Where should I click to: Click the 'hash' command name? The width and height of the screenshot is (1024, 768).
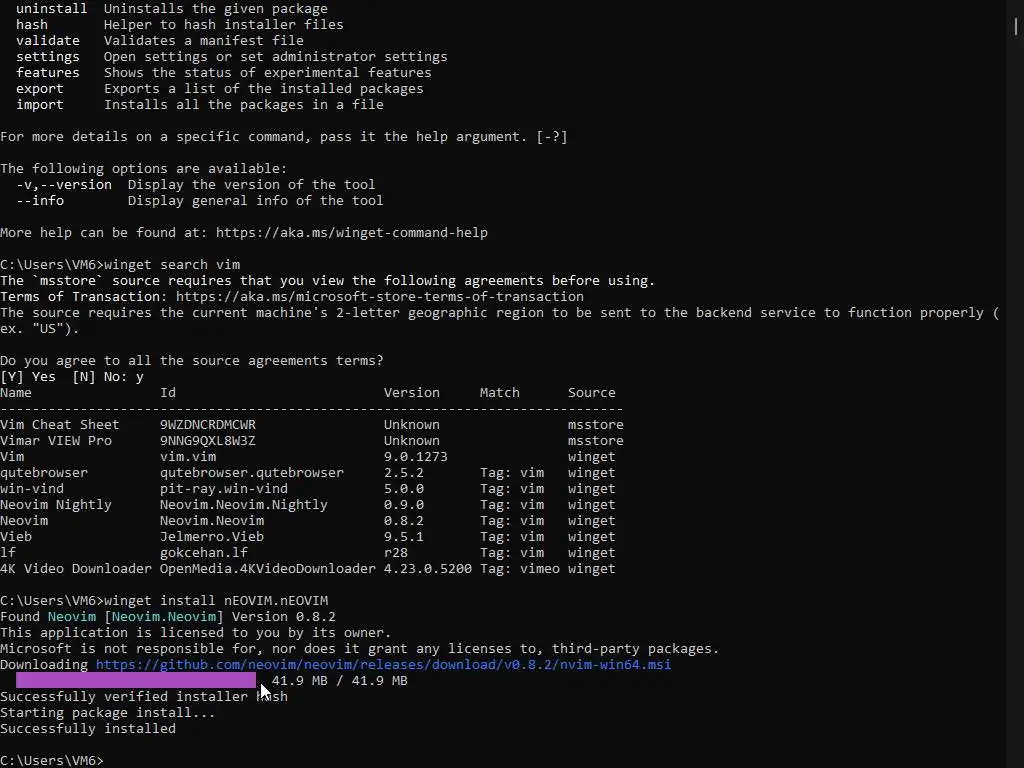click(x=32, y=24)
